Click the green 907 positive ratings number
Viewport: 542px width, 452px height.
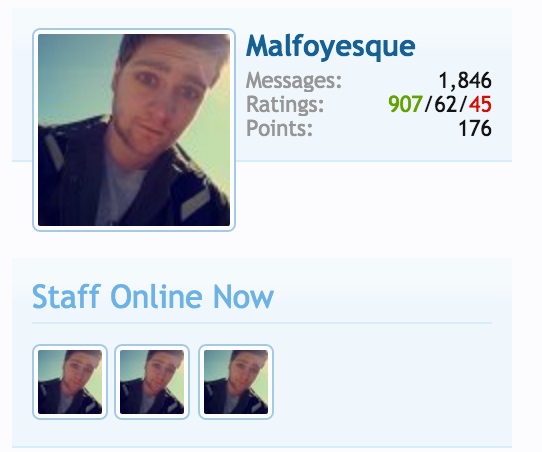(x=405, y=104)
